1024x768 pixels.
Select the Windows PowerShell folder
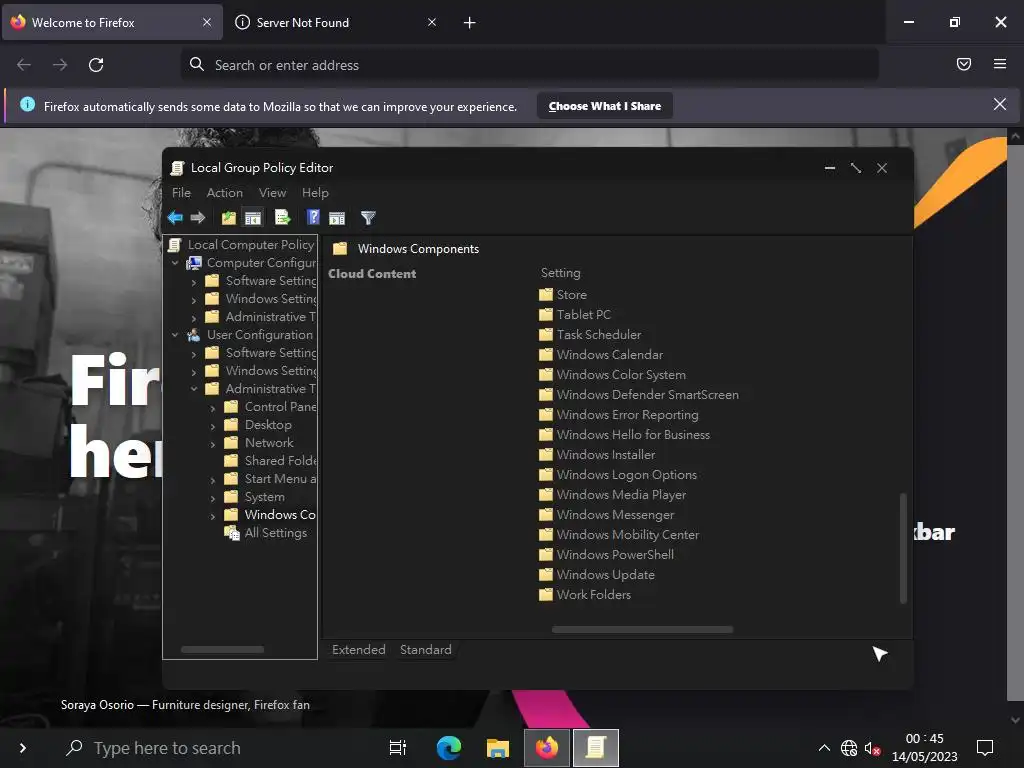[x=606, y=554]
